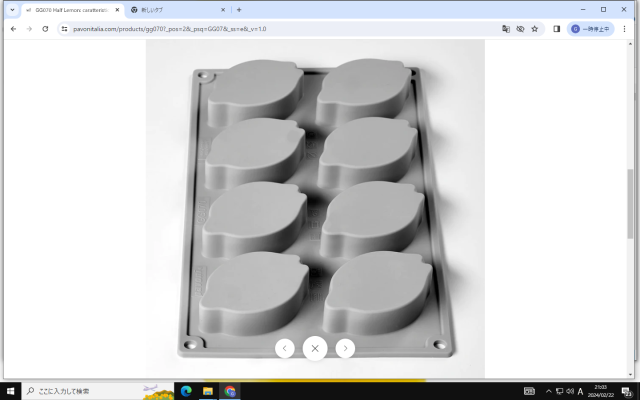Open Microsoft Edge from taskbar

[185, 391]
